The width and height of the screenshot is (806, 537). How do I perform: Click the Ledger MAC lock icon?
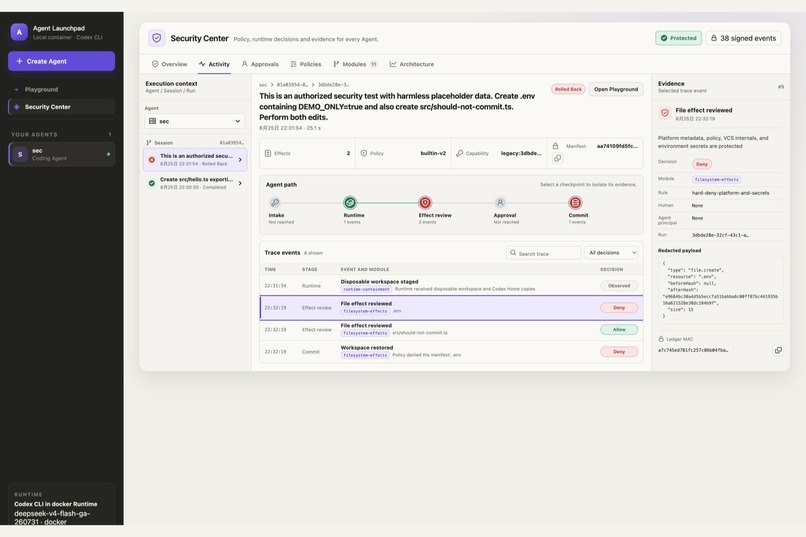661,339
